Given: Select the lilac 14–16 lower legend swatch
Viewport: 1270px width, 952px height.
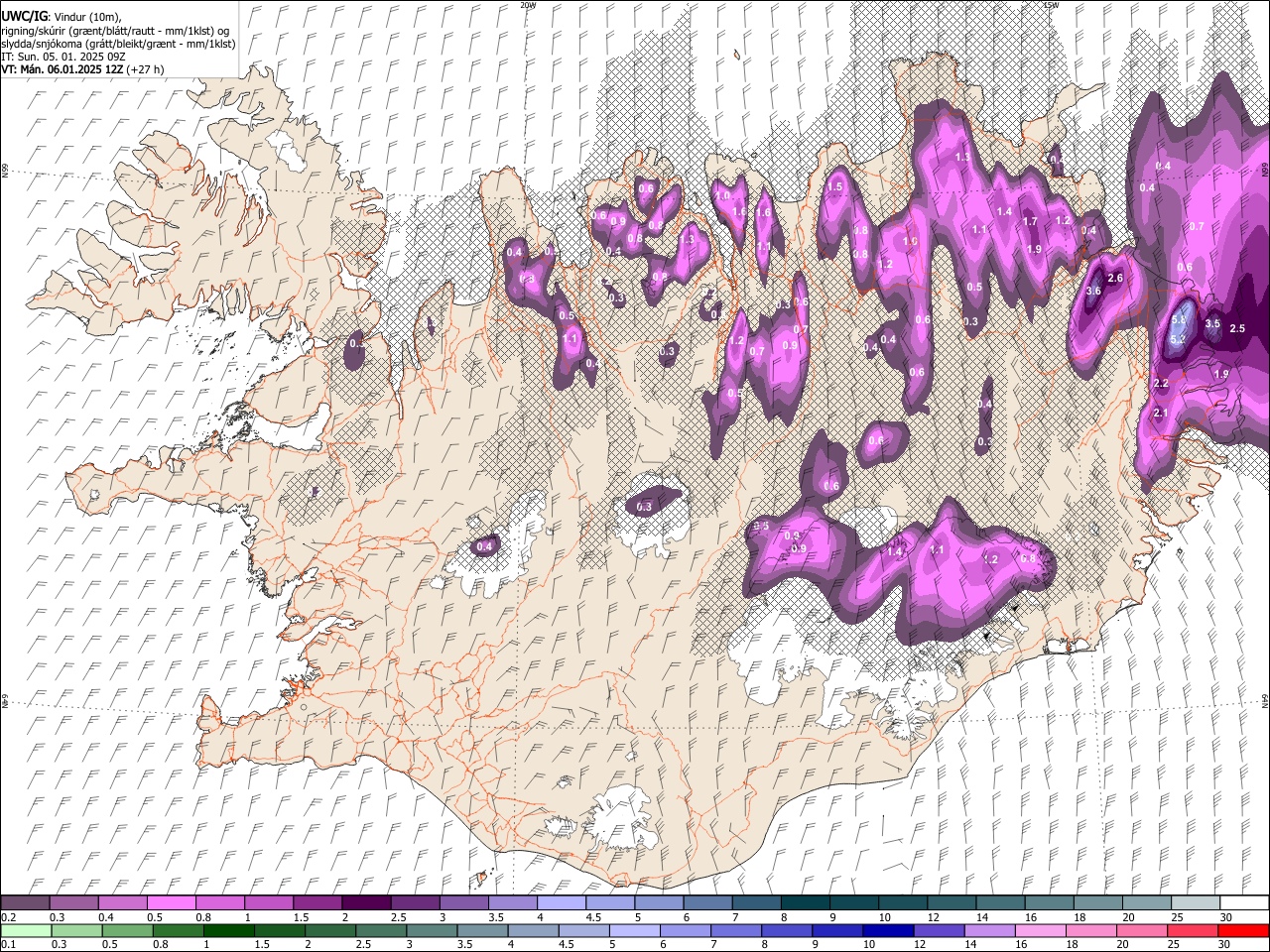Looking at the screenshot, I should (x=989, y=931).
